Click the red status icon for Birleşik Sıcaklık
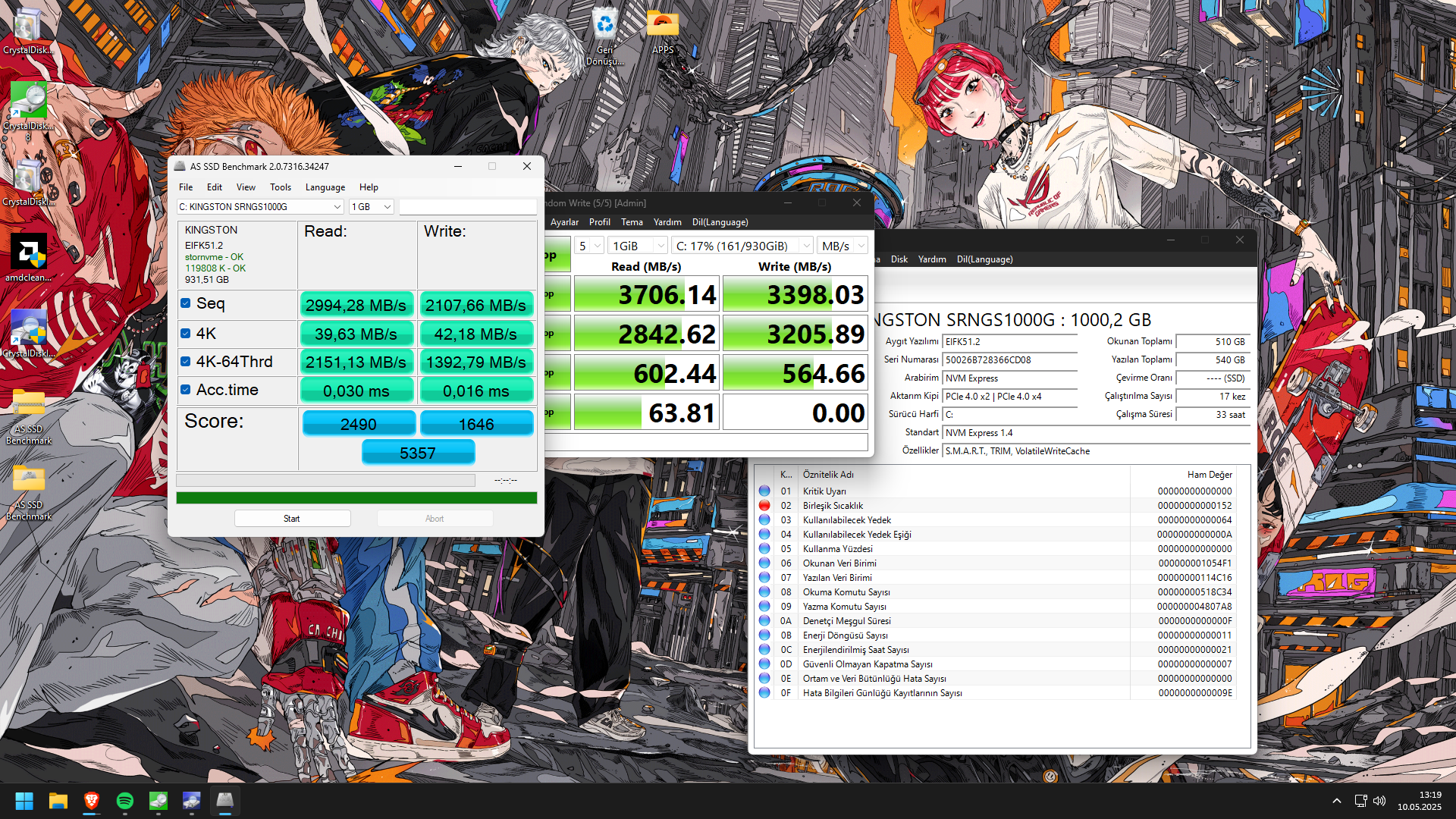Viewport: 1456px width, 819px height. [x=764, y=506]
